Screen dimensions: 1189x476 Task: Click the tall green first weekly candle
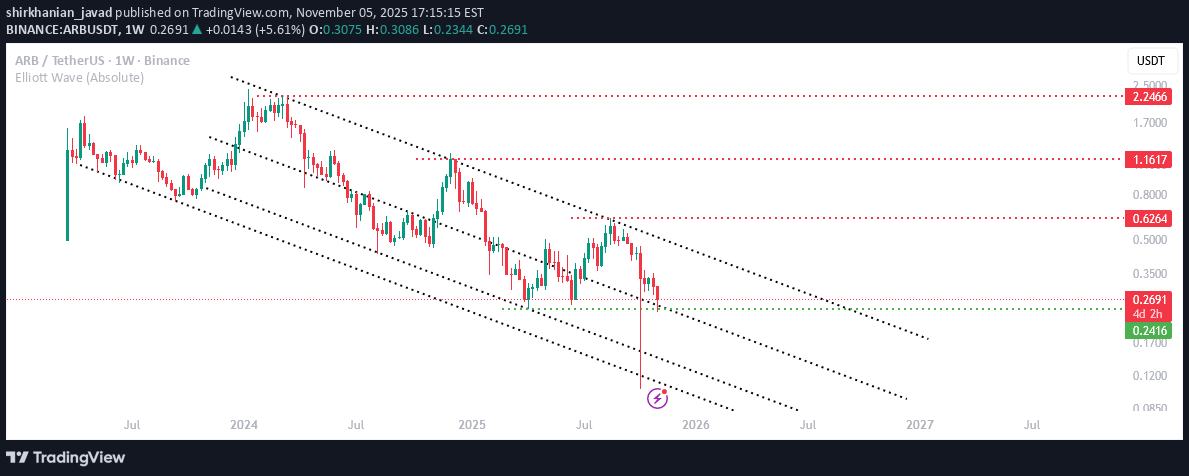point(67,195)
